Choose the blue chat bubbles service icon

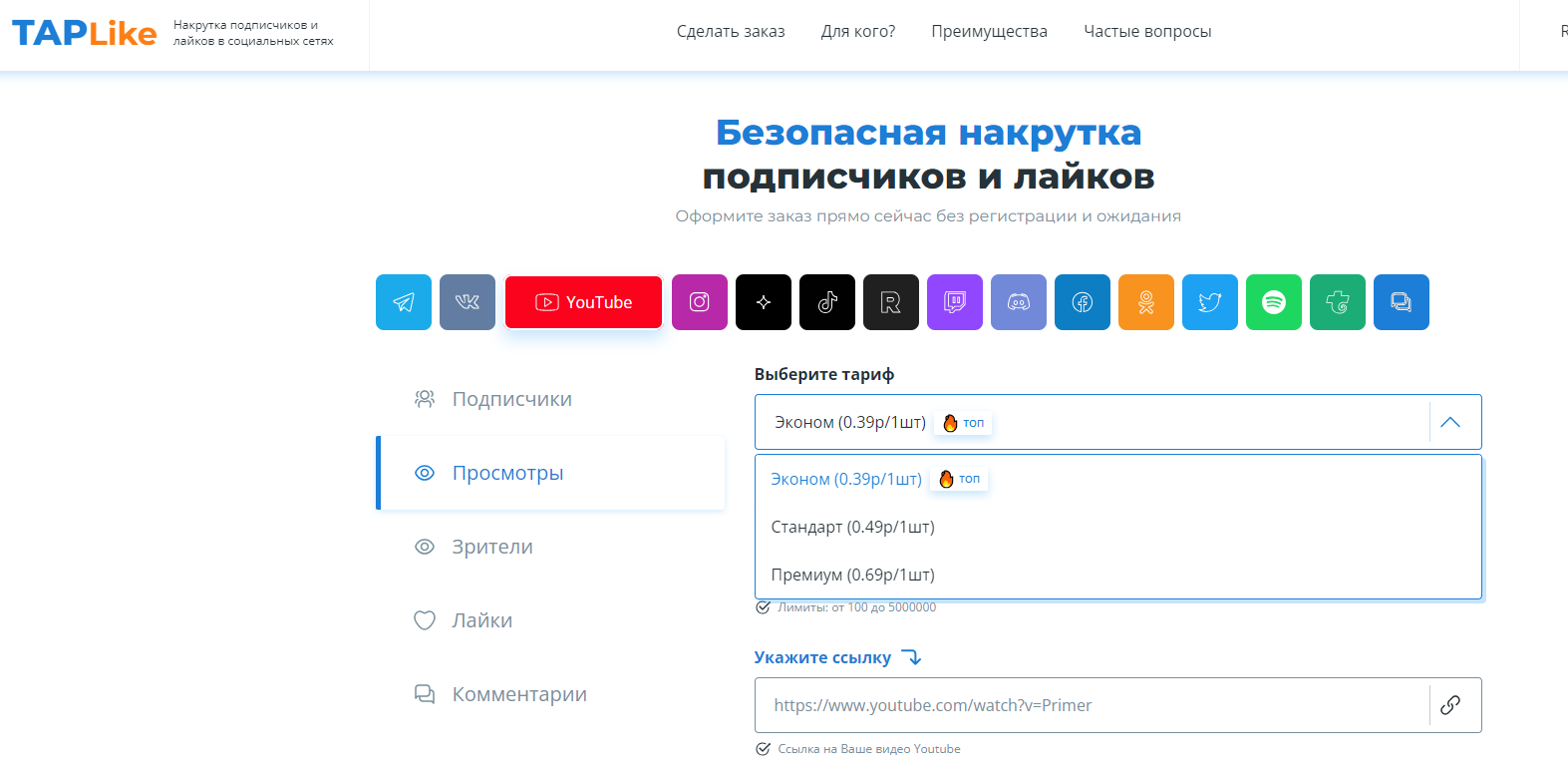point(1402,302)
